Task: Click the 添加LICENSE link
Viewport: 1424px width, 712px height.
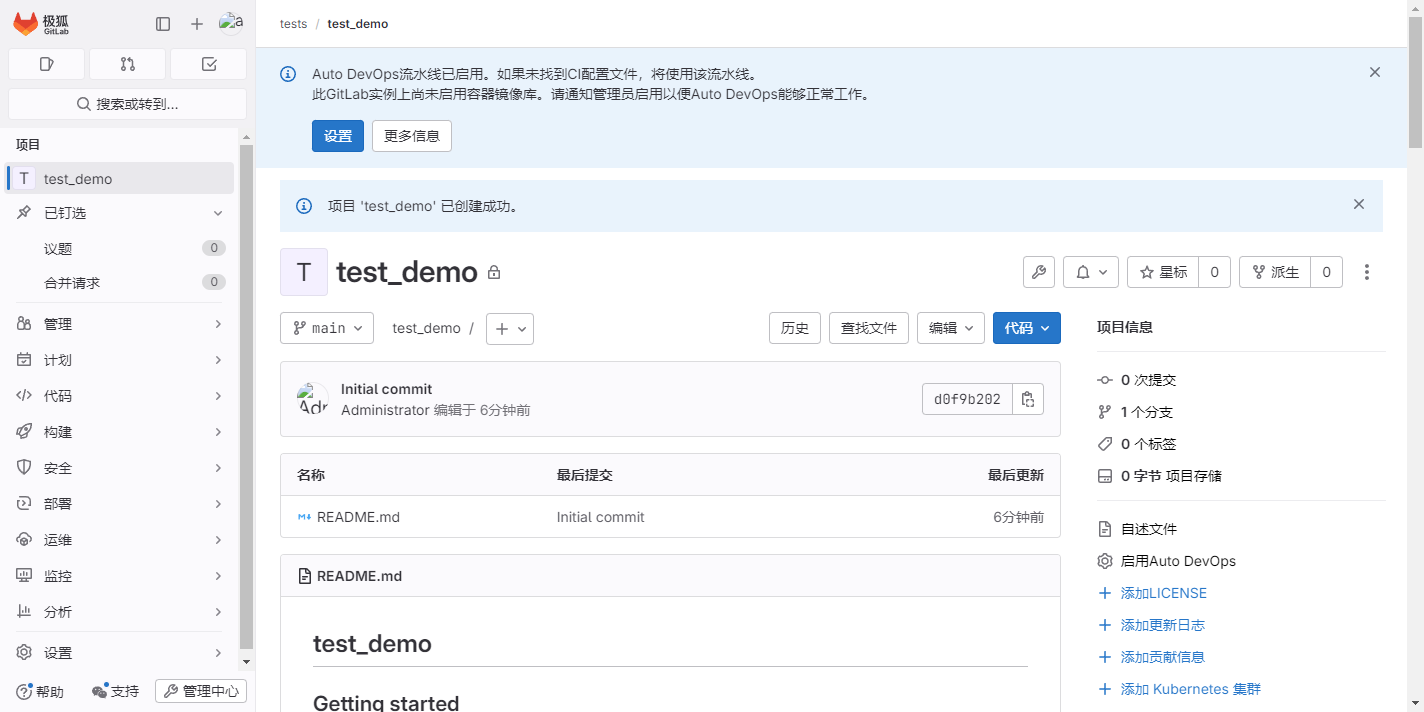Action: [1163, 593]
